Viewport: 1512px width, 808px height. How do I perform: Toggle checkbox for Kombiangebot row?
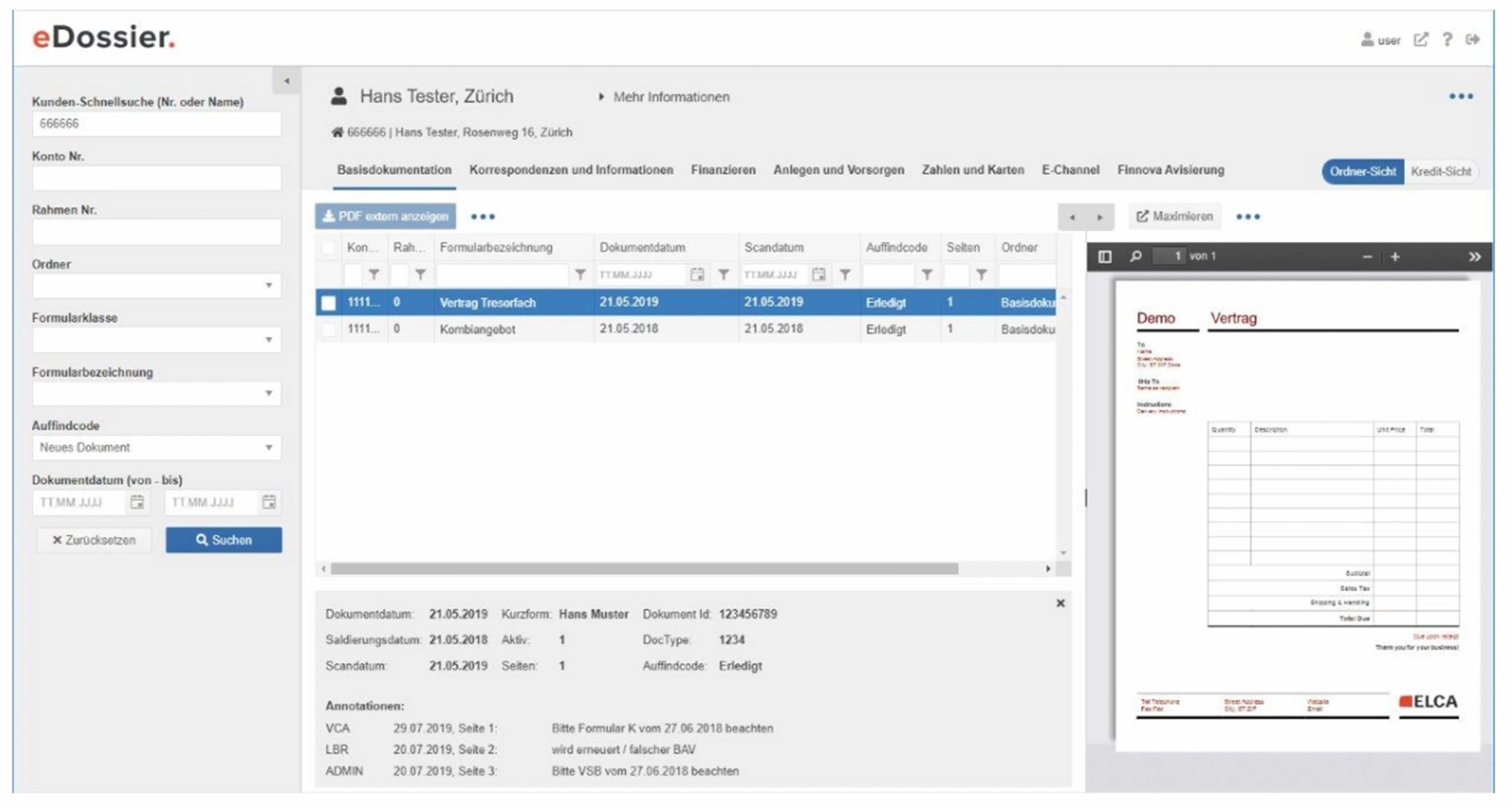coord(329,329)
